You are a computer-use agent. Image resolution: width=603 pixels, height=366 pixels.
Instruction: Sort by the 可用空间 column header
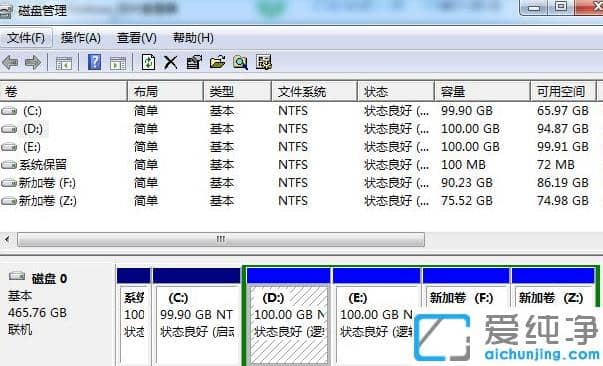(563, 92)
